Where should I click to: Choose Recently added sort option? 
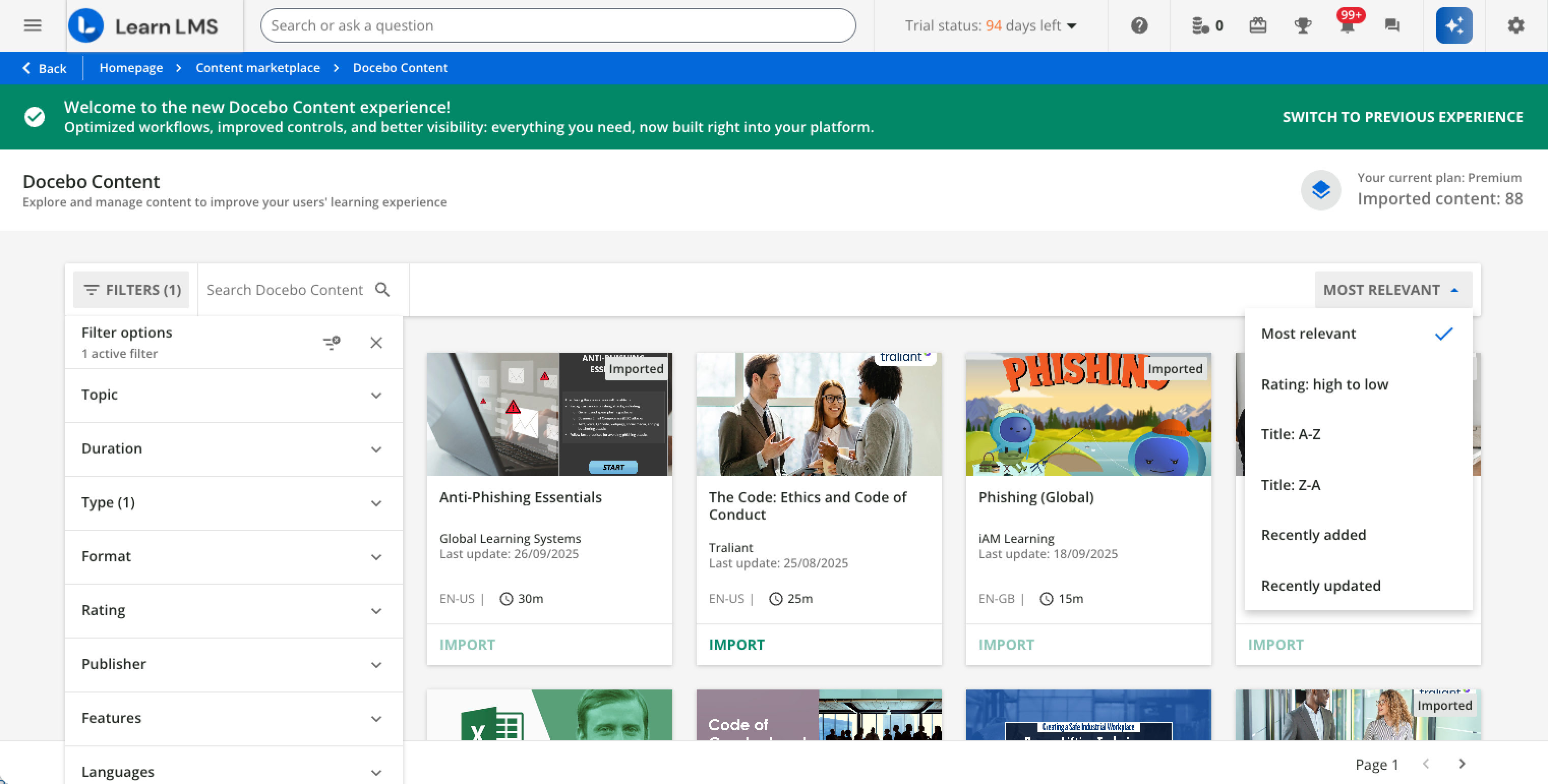(x=1313, y=535)
